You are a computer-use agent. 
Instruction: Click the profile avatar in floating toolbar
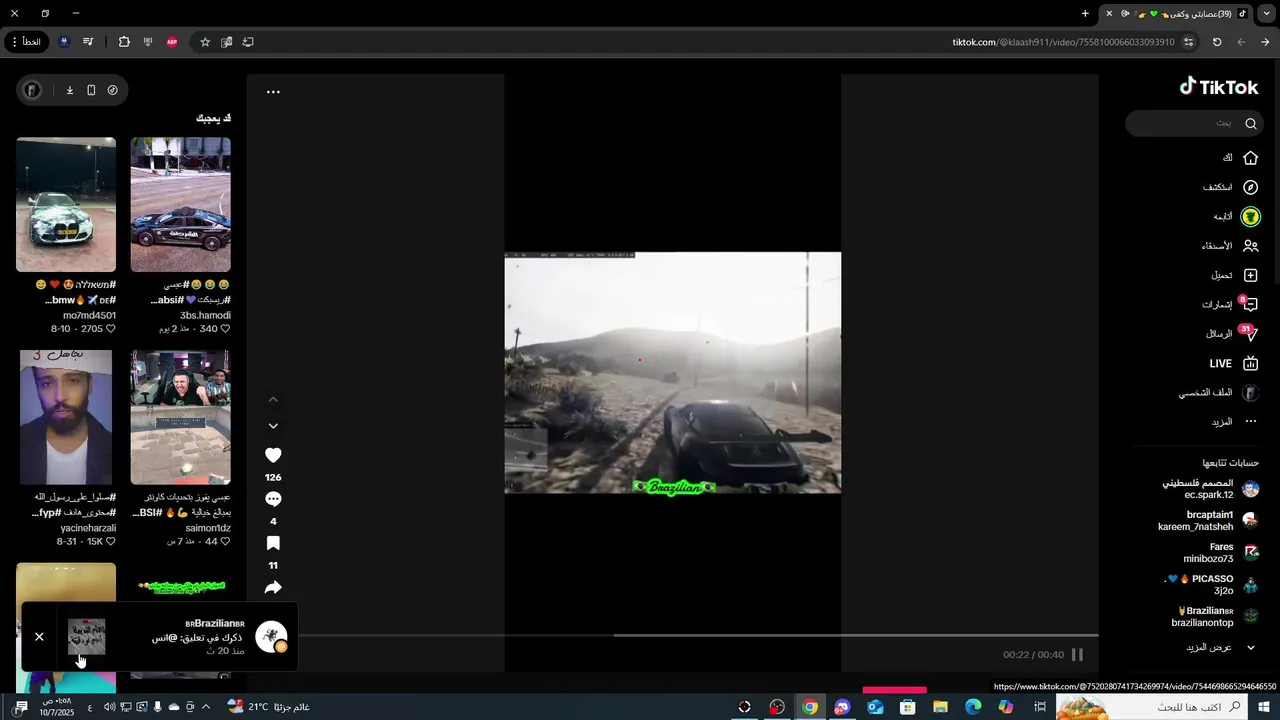click(x=32, y=90)
